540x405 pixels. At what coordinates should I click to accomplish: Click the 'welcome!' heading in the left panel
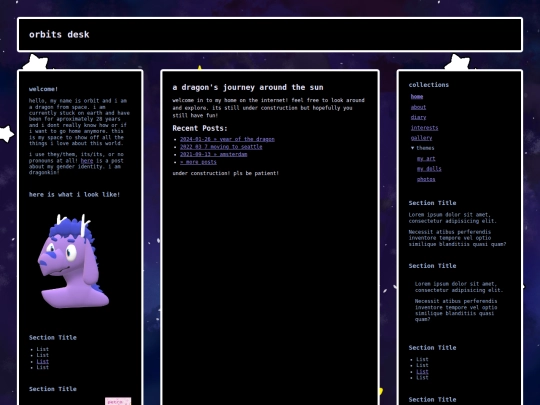pos(43,89)
